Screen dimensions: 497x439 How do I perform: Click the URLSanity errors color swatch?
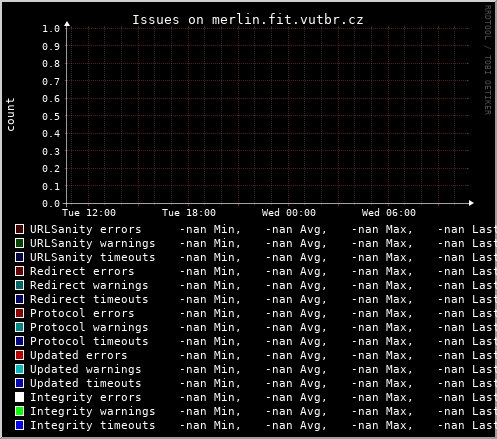(20, 229)
